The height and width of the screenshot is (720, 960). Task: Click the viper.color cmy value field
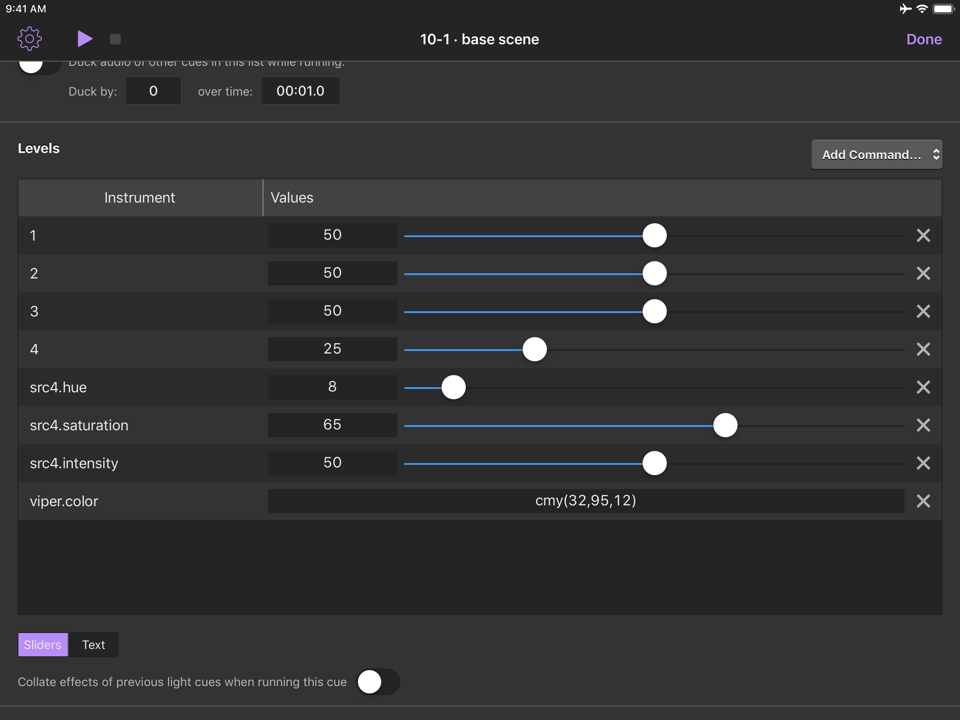pyautogui.click(x=585, y=501)
